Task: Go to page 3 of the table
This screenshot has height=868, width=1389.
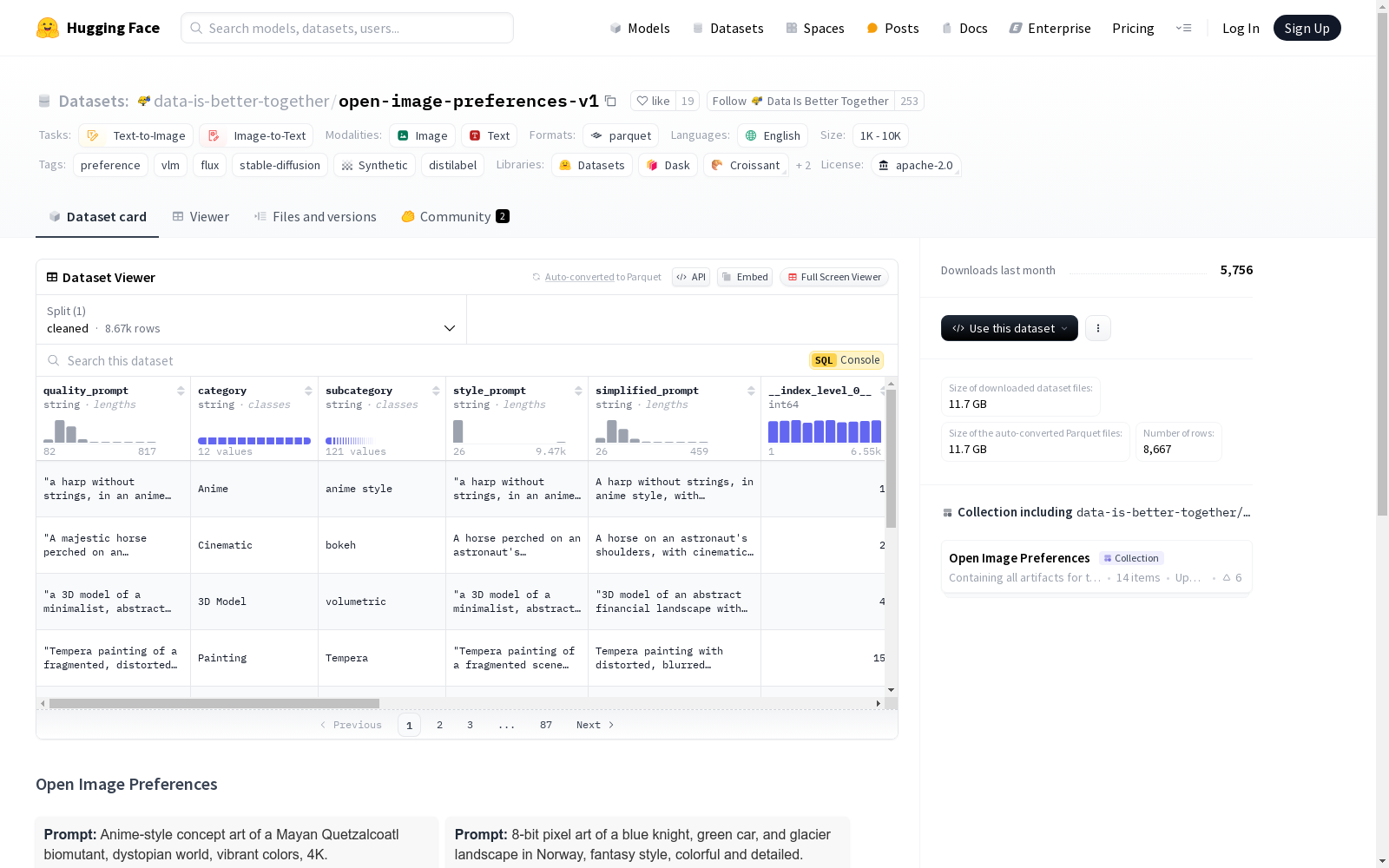Action: point(470,725)
